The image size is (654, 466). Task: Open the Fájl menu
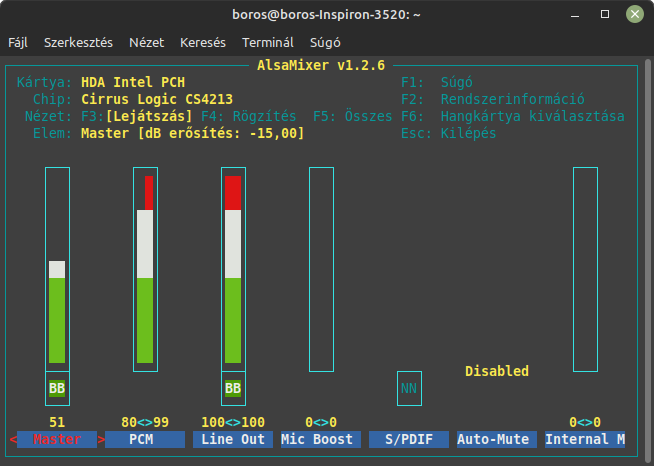[x=18, y=43]
